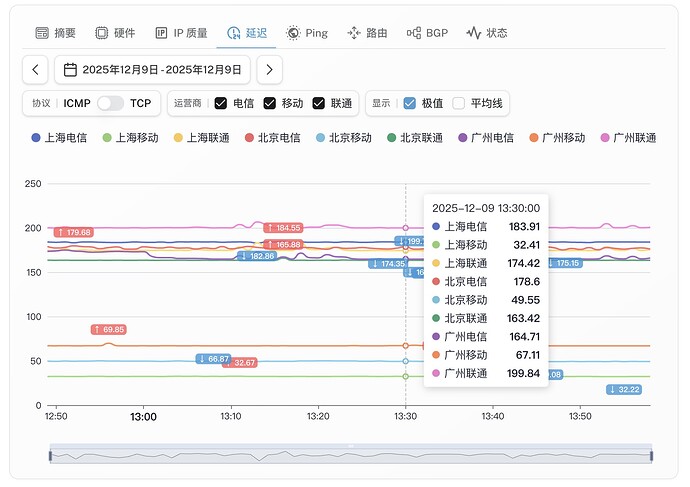Click left handle of zoom range slider
The width and height of the screenshot is (690, 487).
(x=51, y=456)
